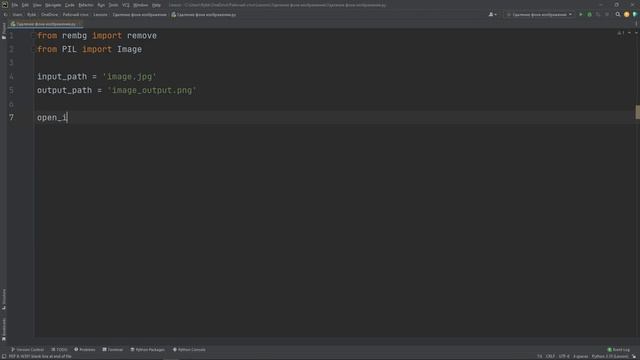This screenshot has width=640, height=360.
Task: Open the run configuration dropdown
Action: [x=539, y=15]
